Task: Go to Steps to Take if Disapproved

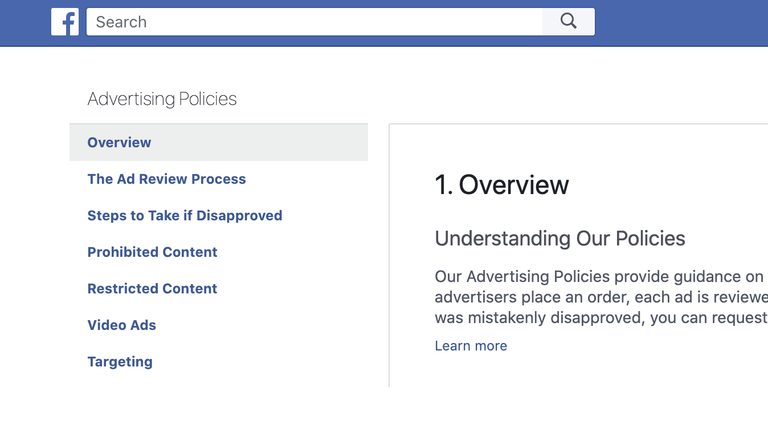Action: pyautogui.click(x=184, y=216)
